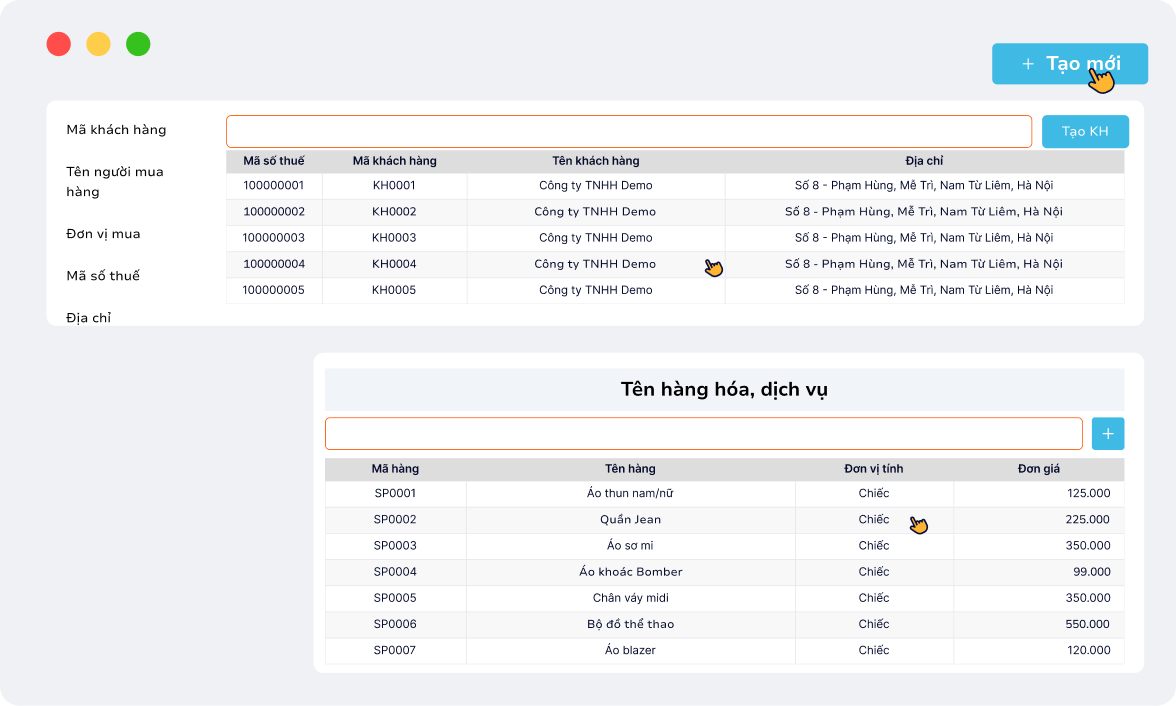The height and width of the screenshot is (706, 1176).
Task: Select the Bộ đồ thể thao product
Action: click(630, 624)
